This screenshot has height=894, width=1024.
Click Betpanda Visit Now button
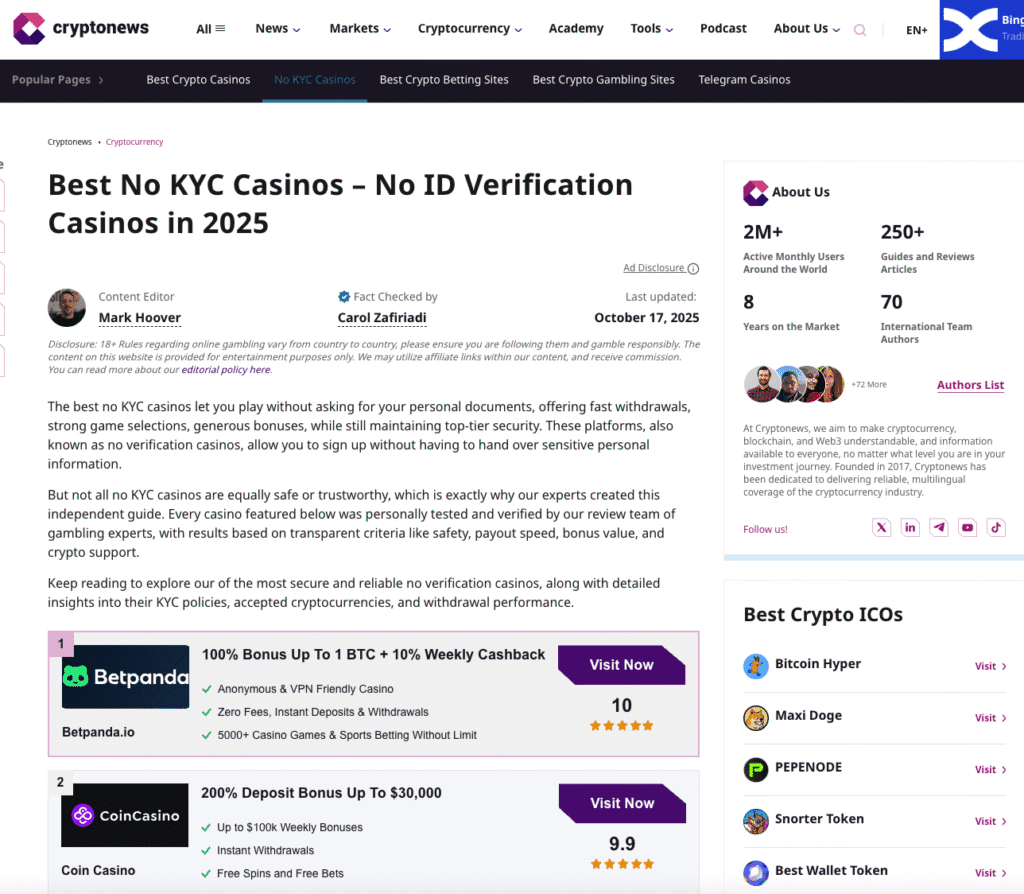click(x=621, y=665)
